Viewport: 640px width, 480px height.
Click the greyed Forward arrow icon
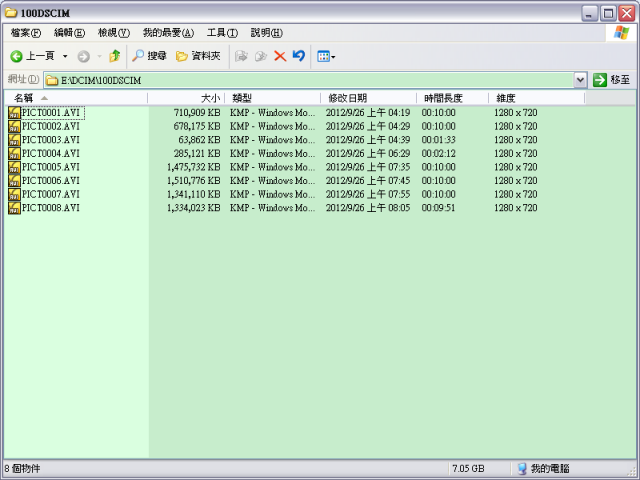pos(84,56)
